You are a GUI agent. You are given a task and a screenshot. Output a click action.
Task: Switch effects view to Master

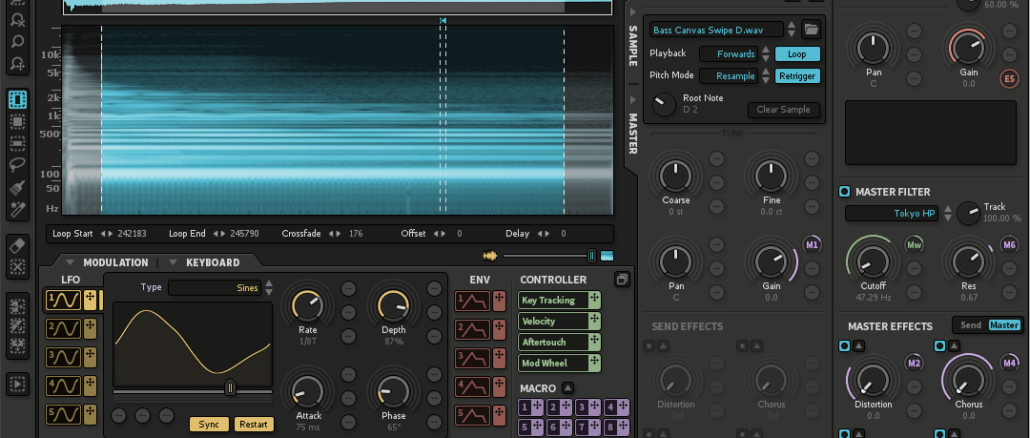pyautogui.click(x=1004, y=325)
